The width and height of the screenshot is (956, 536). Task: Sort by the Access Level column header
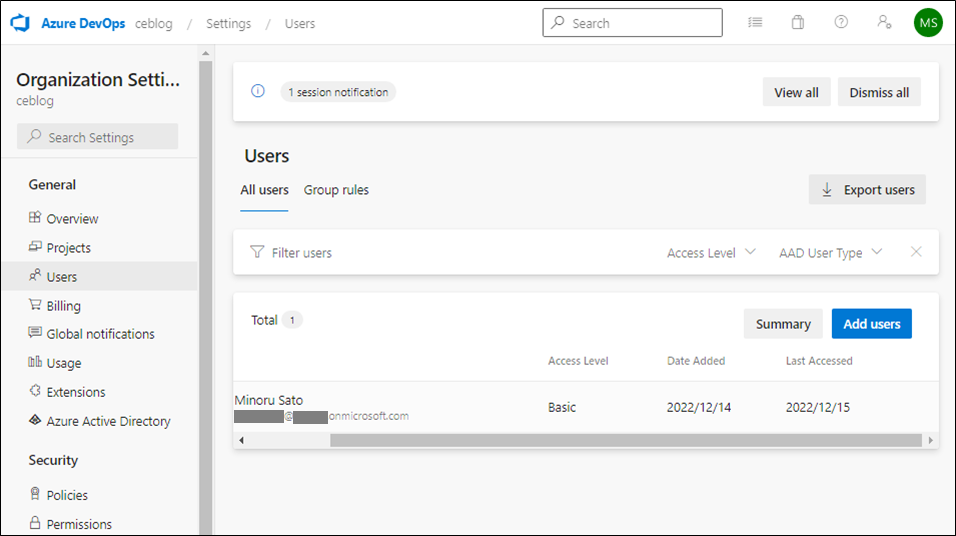pos(578,361)
